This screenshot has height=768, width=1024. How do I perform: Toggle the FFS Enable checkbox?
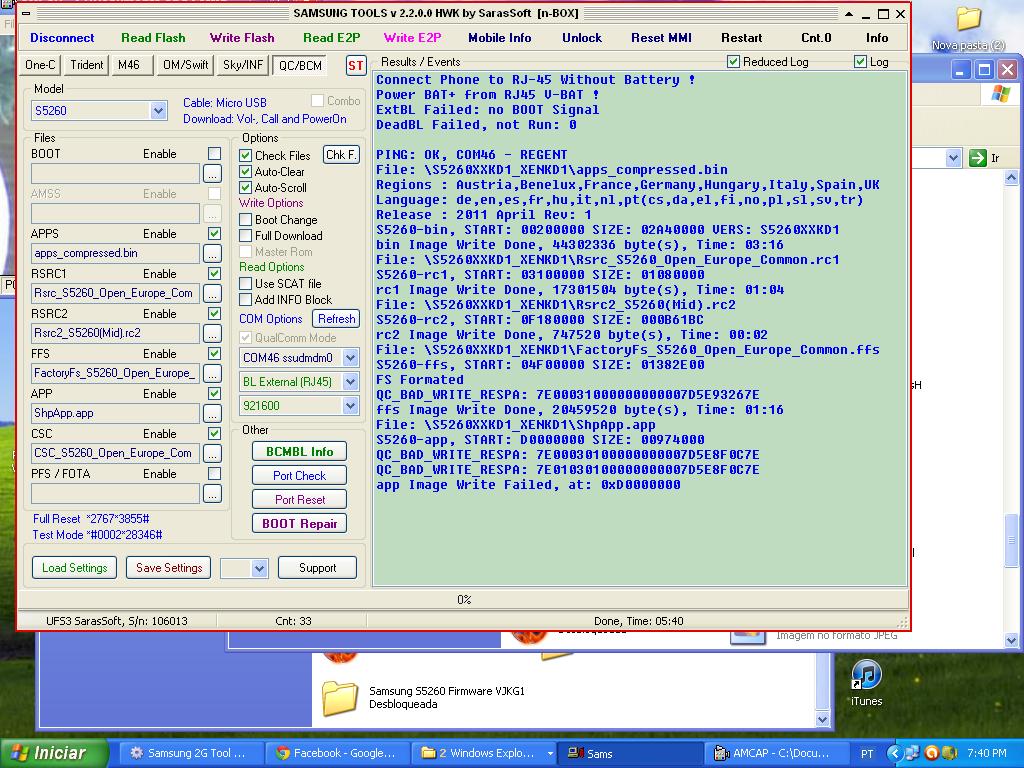point(214,353)
